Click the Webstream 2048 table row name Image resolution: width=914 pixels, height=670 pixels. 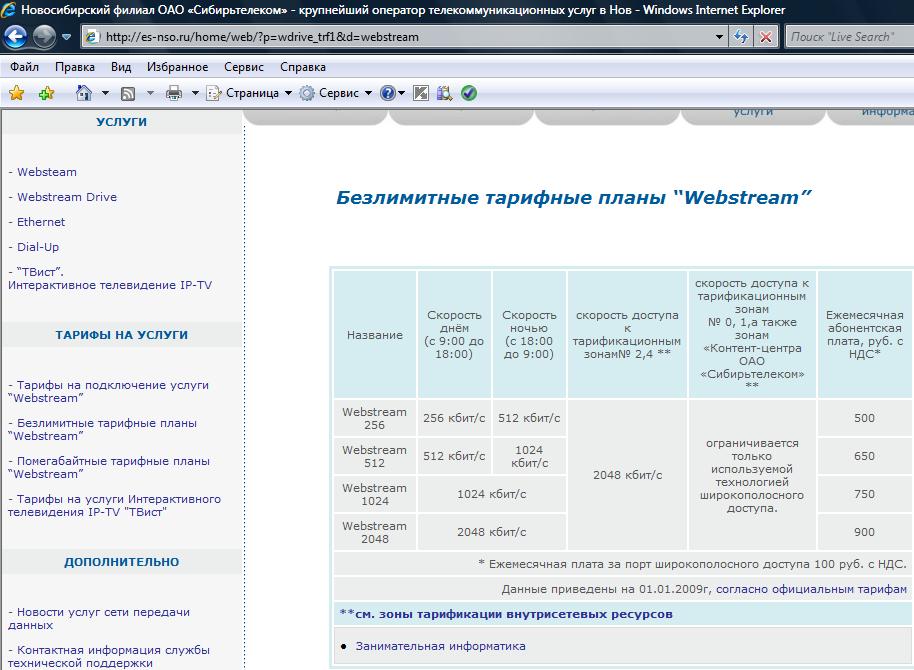[374, 532]
